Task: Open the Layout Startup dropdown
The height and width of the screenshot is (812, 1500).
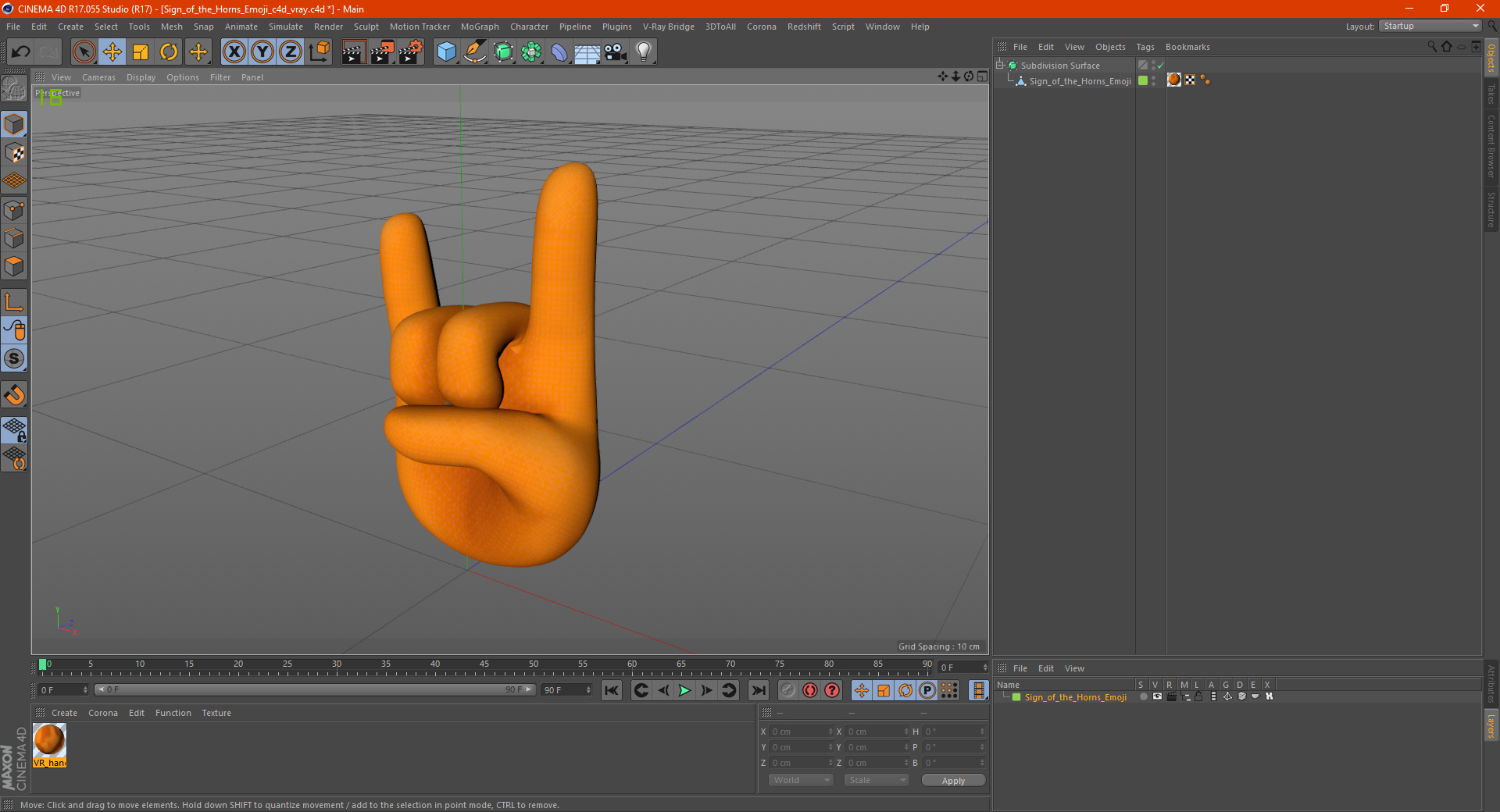Action: (x=1430, y=26)
